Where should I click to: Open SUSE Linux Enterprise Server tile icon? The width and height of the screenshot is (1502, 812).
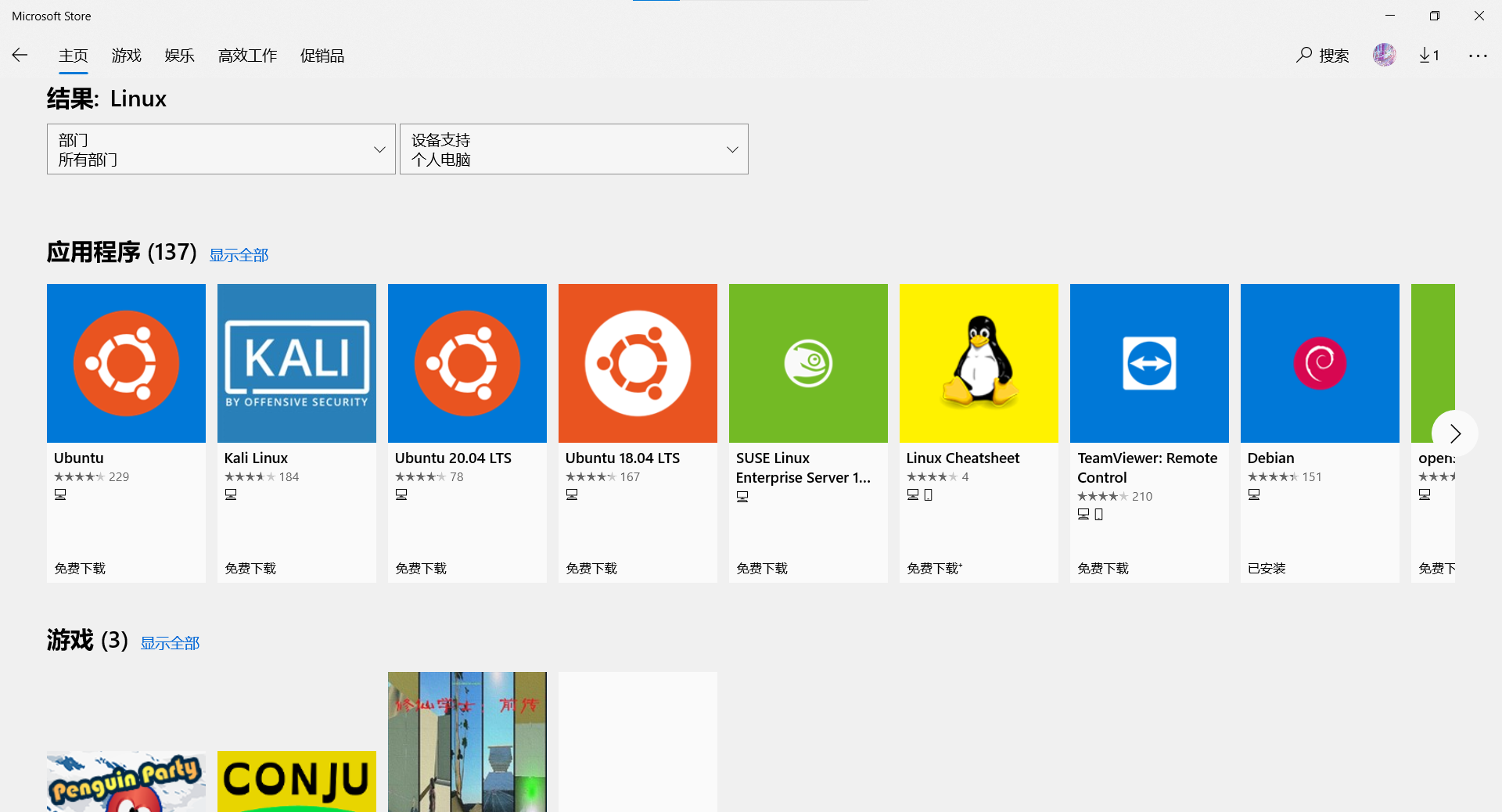[808, 363]
